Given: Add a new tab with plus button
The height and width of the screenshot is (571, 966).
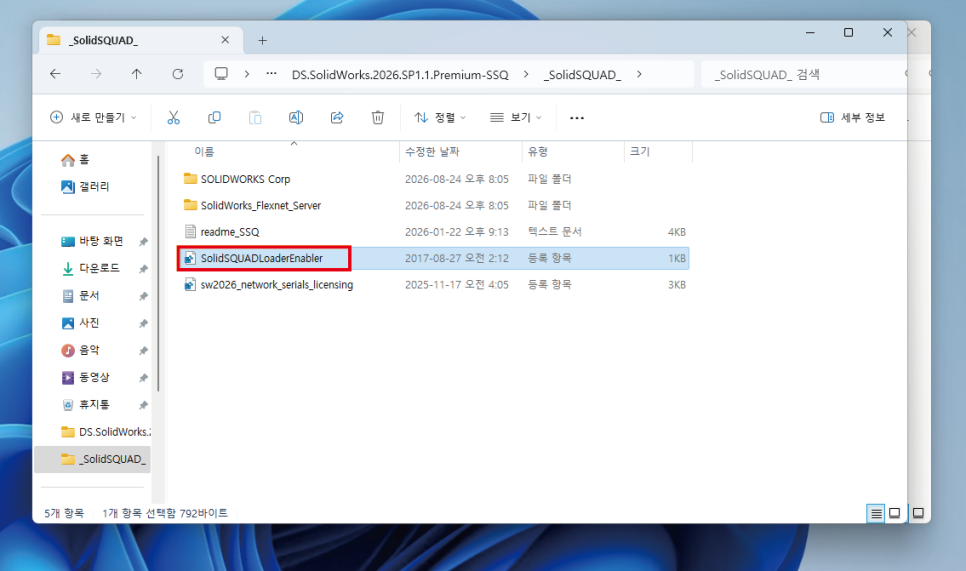Looking at the screenshot, I should click(x=262, y=41).
